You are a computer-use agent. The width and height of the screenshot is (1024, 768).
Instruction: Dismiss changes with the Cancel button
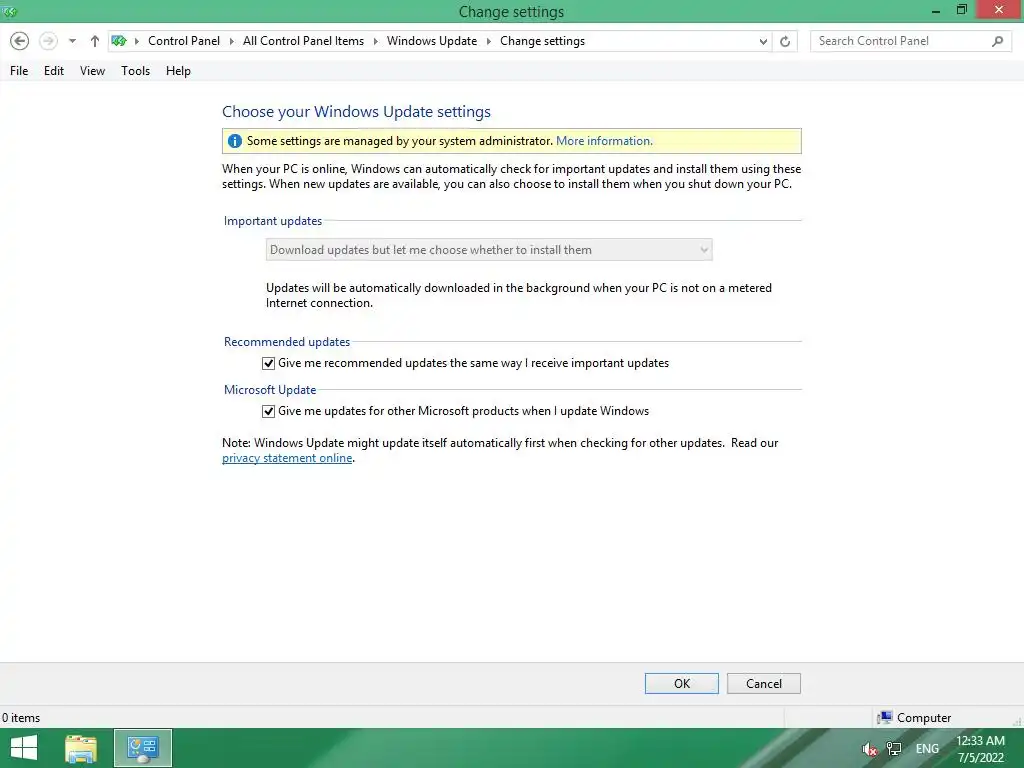pos(763,683)
